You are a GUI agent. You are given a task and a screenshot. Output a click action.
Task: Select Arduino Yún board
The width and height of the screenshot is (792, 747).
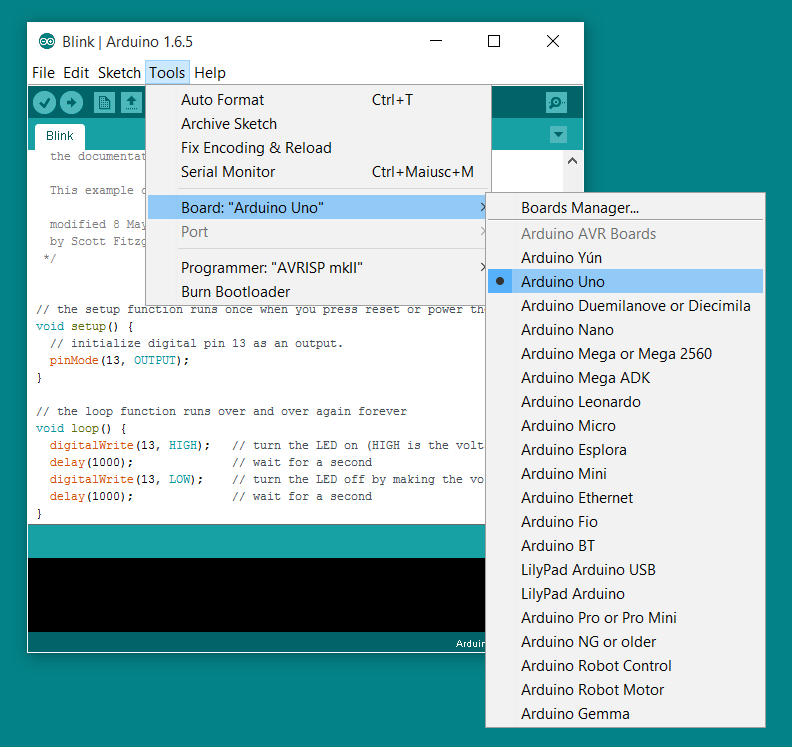[x=625, y=258]
